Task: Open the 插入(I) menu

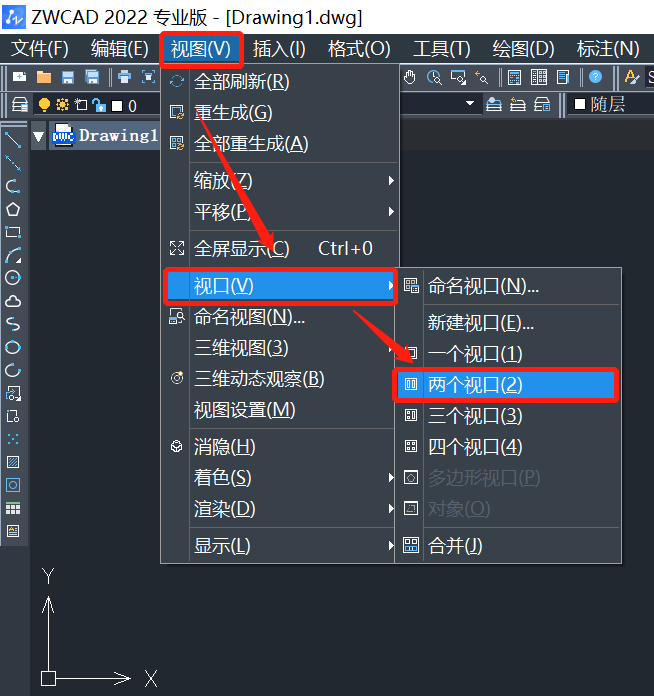Action: [279, 48]
